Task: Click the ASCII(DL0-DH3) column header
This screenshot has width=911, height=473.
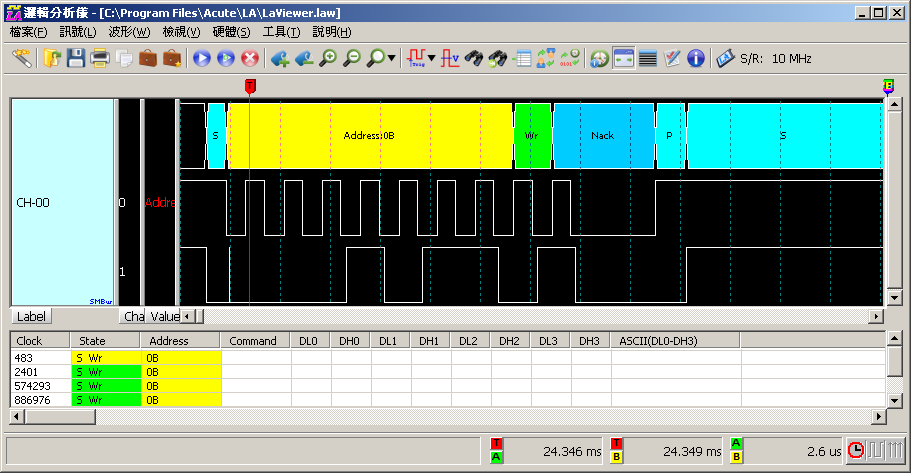Action: coord(675,341)
